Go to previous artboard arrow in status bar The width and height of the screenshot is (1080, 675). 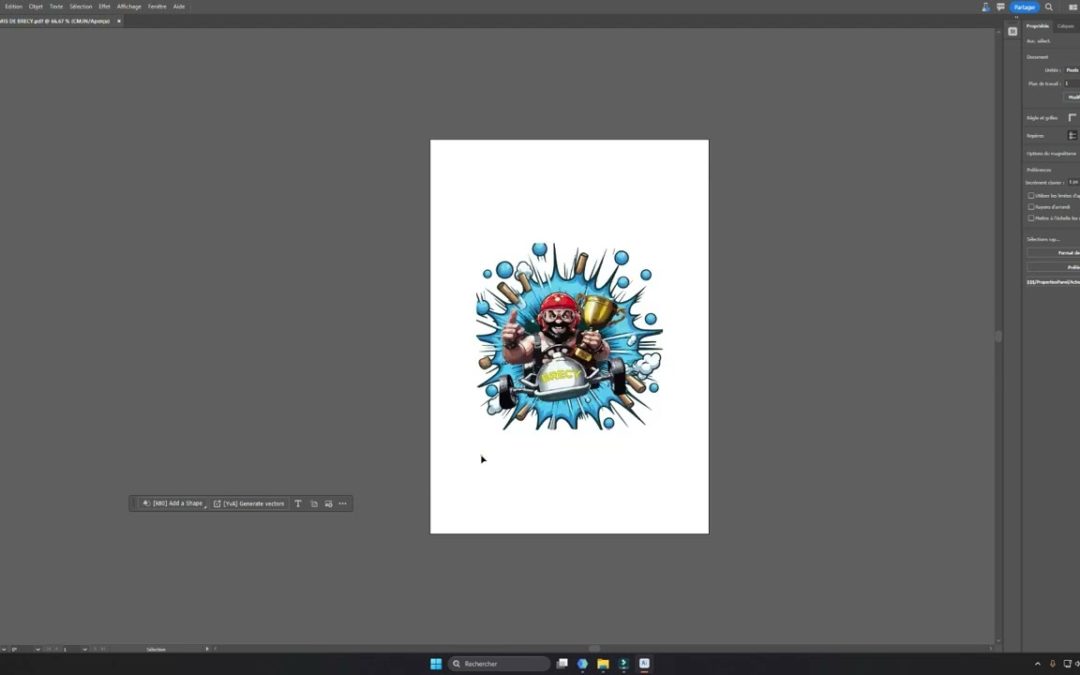click(56, 649)
